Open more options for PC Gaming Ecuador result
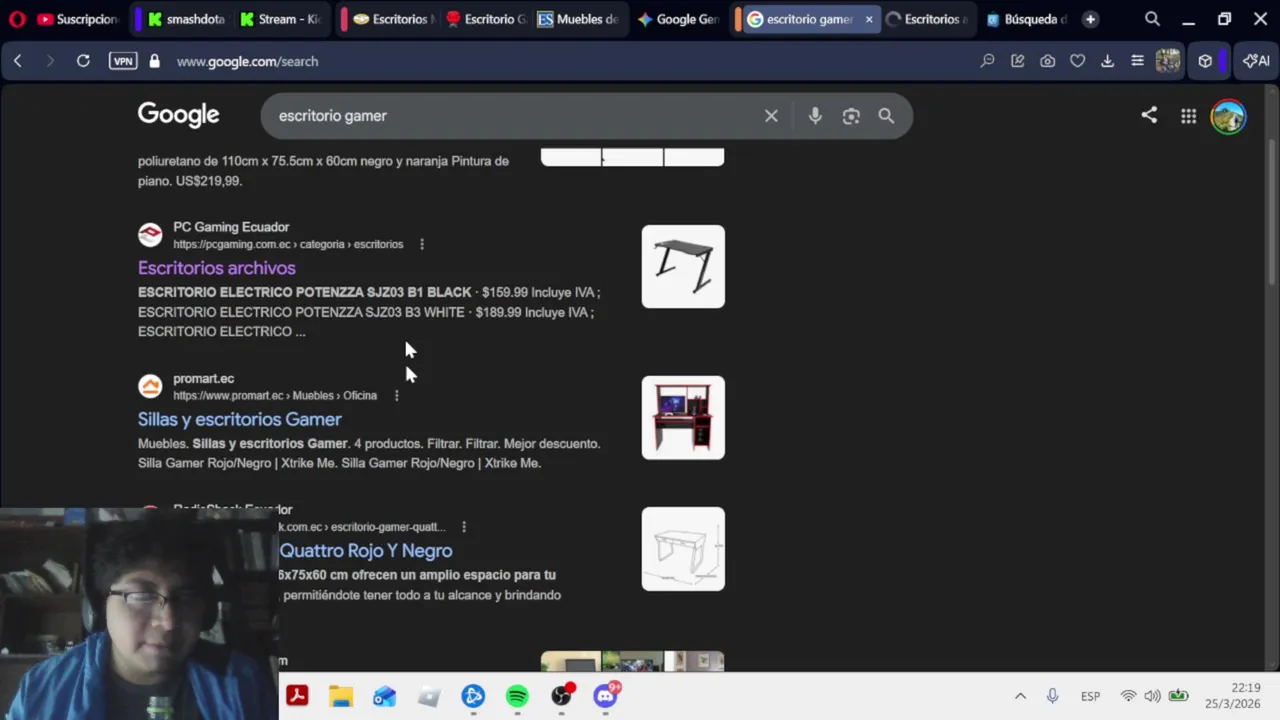The width and height of the screenshot is (1280, 720). click(x=422, y=244)
